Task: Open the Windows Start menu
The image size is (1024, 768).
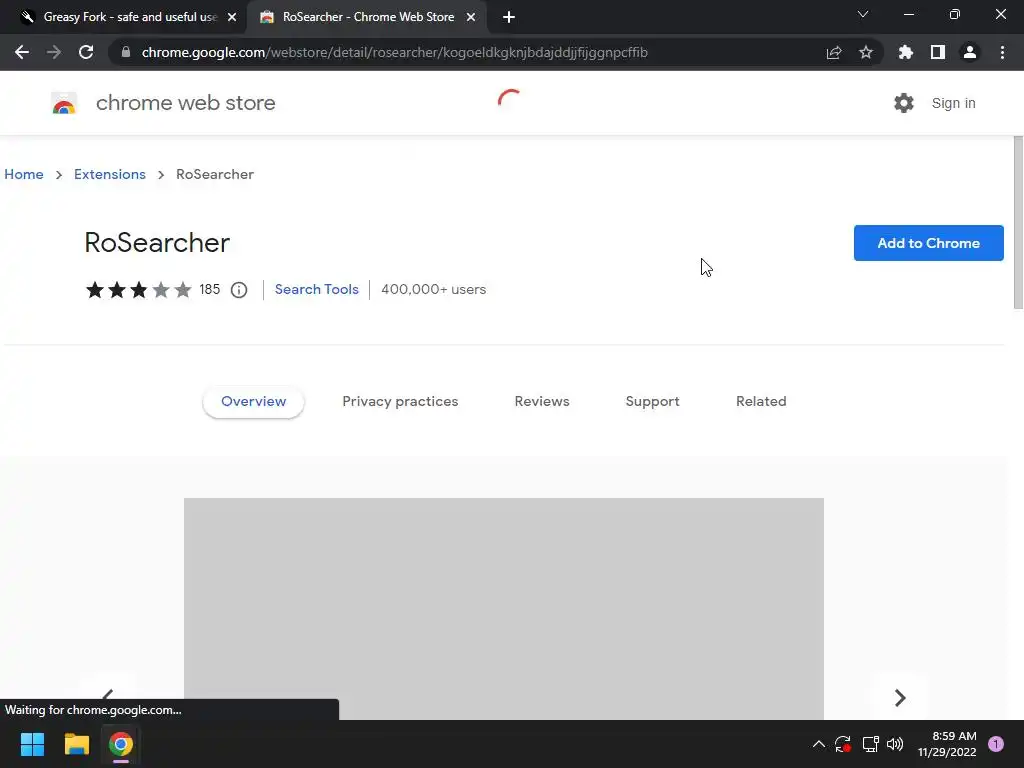Action: pyautogui.click(x=32, y=744)
